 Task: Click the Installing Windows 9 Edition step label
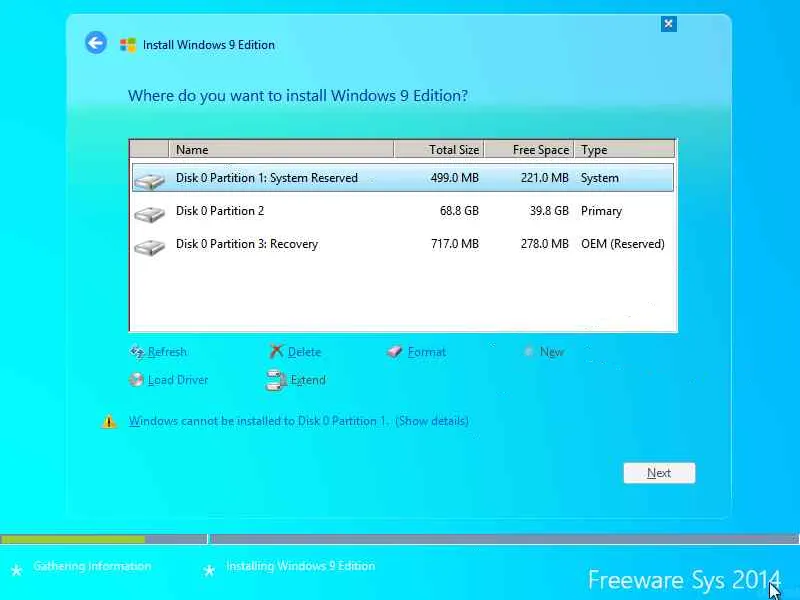coord(301,566)
